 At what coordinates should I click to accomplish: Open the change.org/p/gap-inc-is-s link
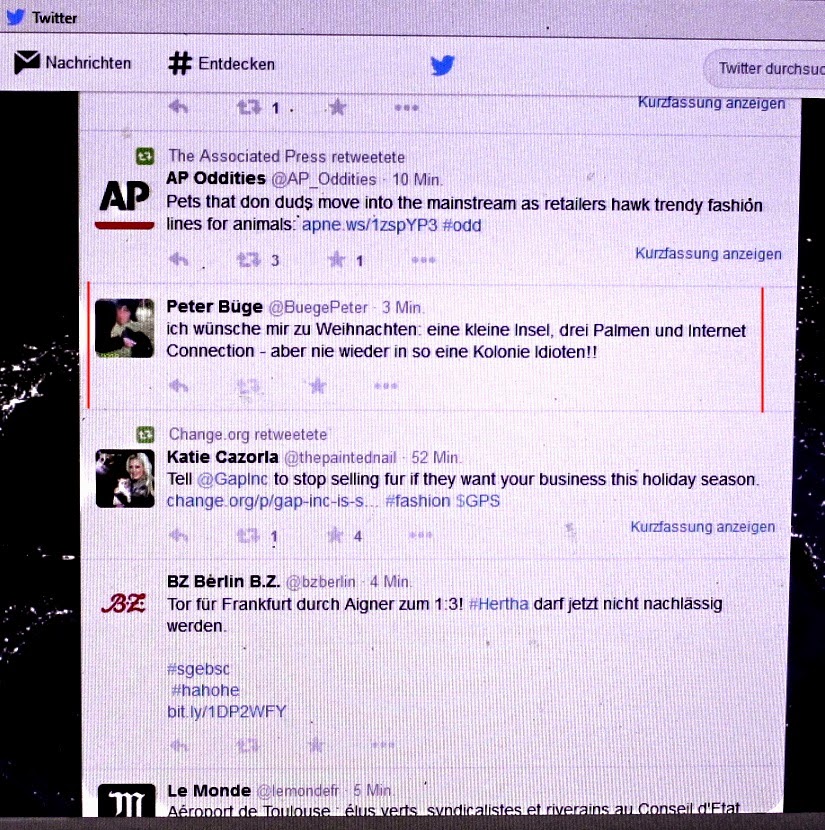[x=272, y=501]
